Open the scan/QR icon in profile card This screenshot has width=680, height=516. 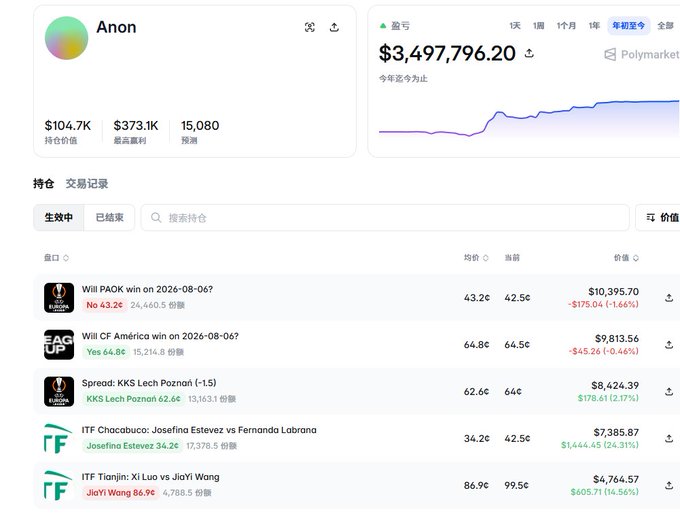click(310, 27)
